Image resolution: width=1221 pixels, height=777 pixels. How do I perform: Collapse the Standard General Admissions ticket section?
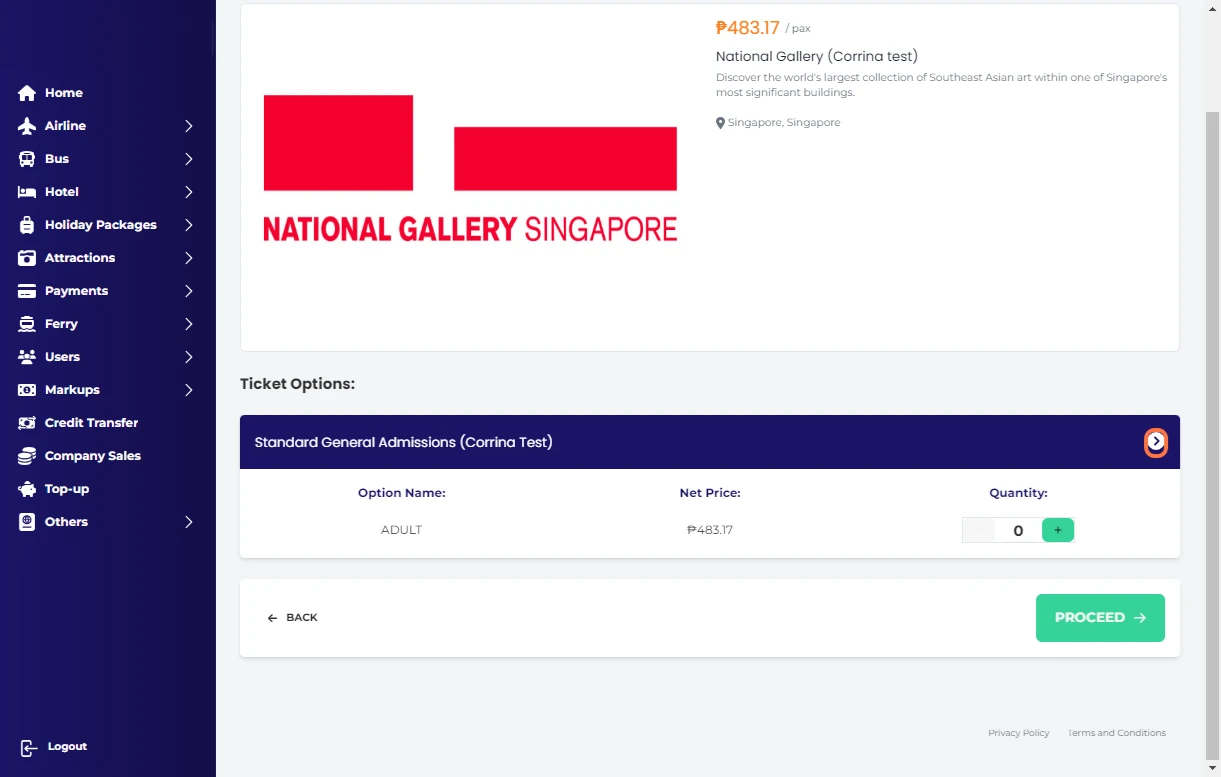(1155, 442)
